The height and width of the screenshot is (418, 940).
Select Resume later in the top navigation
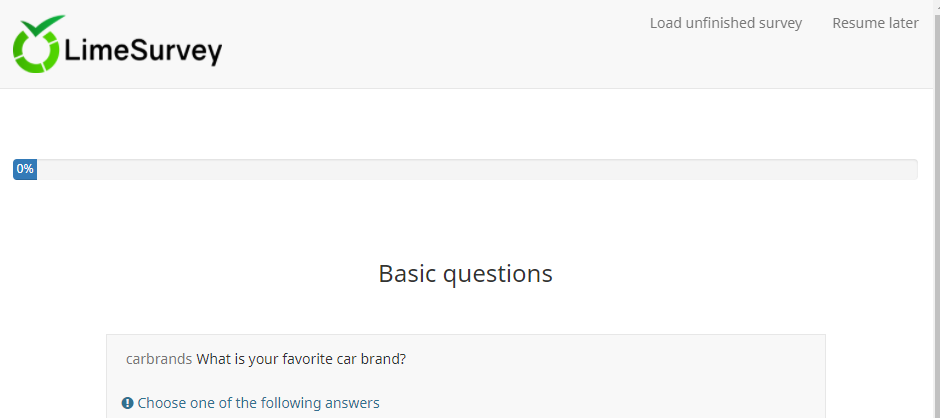click(875, 23)
